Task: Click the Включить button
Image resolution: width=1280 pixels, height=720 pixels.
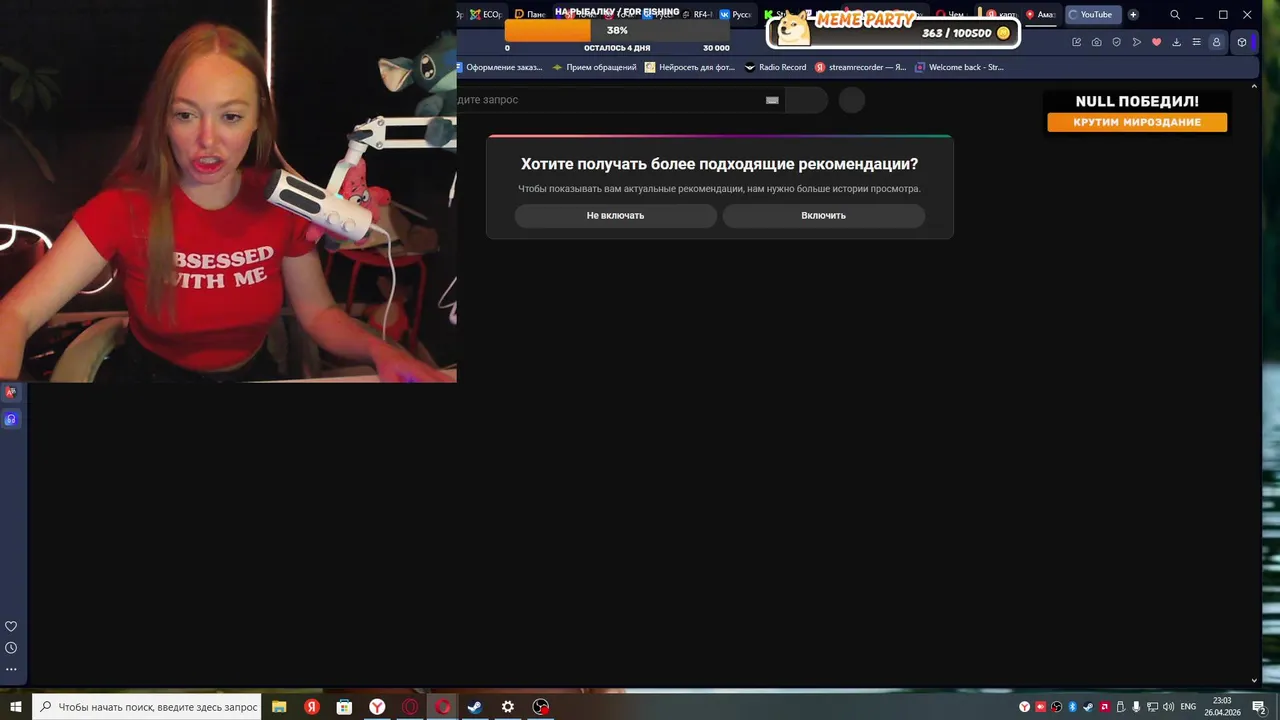Action: pyautogui.click(x=824, y=216)
